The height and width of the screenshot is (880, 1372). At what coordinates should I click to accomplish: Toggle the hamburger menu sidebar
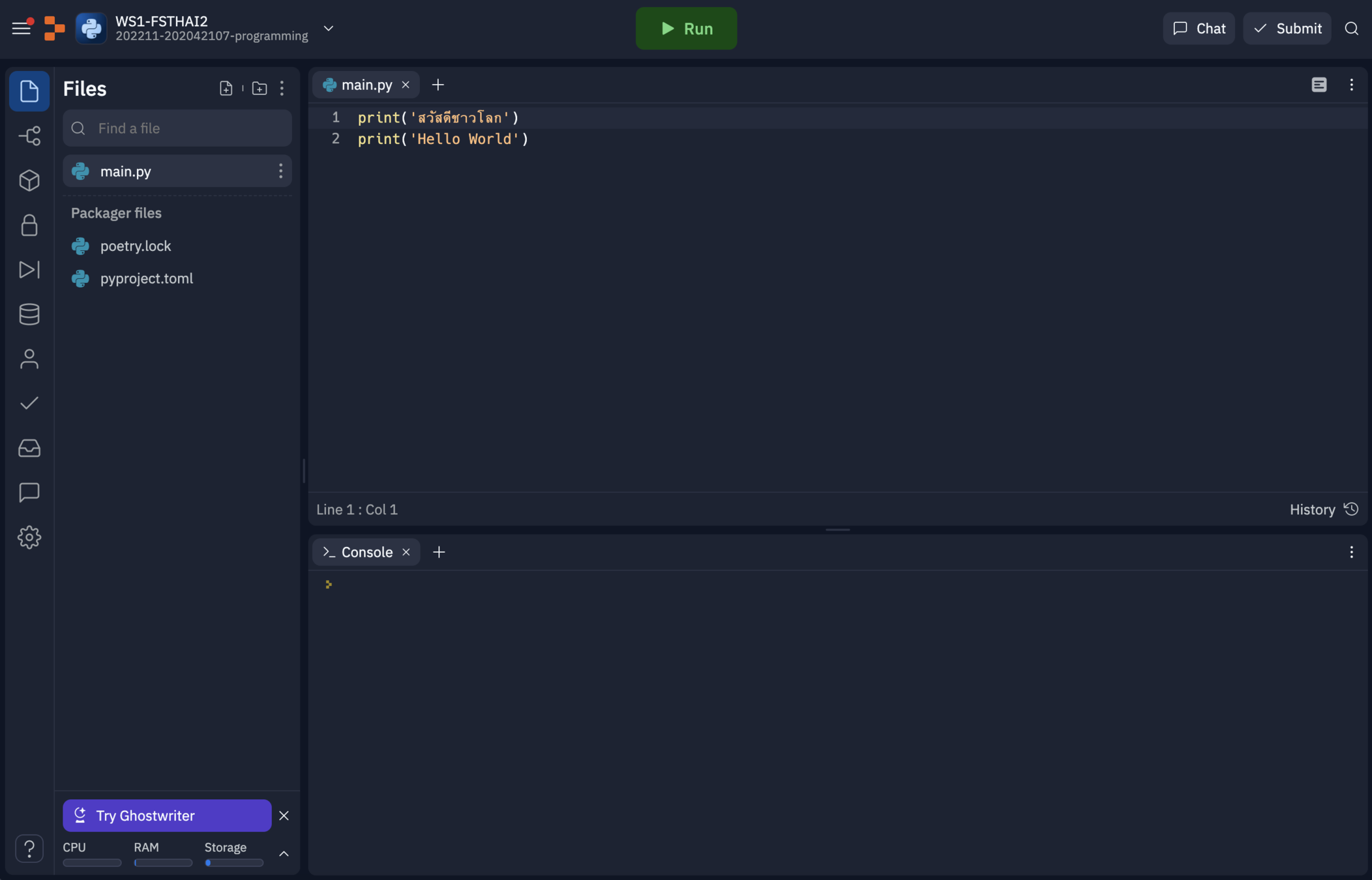pyautogui.click(x=21, y=28)
